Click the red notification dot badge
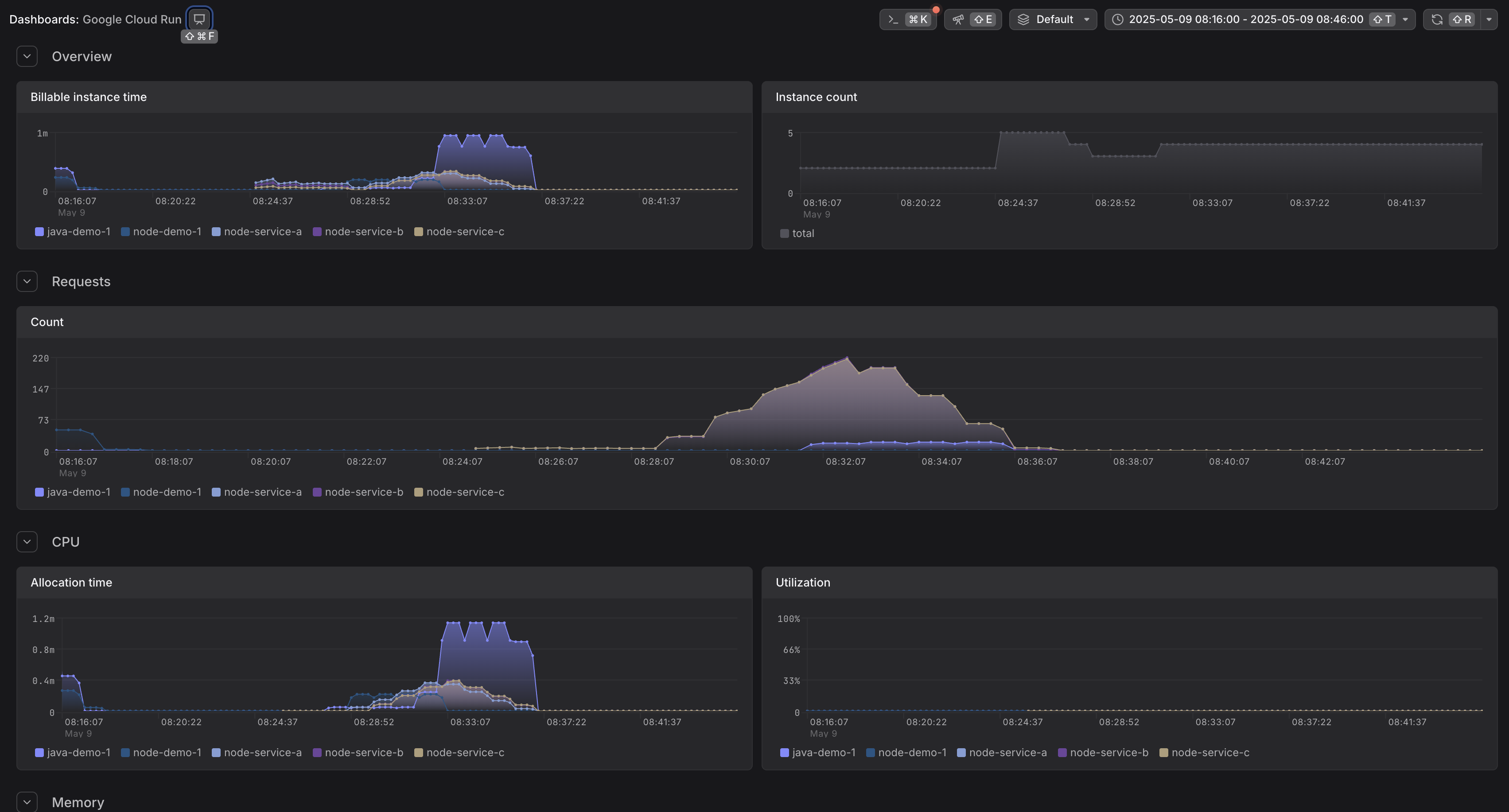1509x812 pixels. [936, 9]
